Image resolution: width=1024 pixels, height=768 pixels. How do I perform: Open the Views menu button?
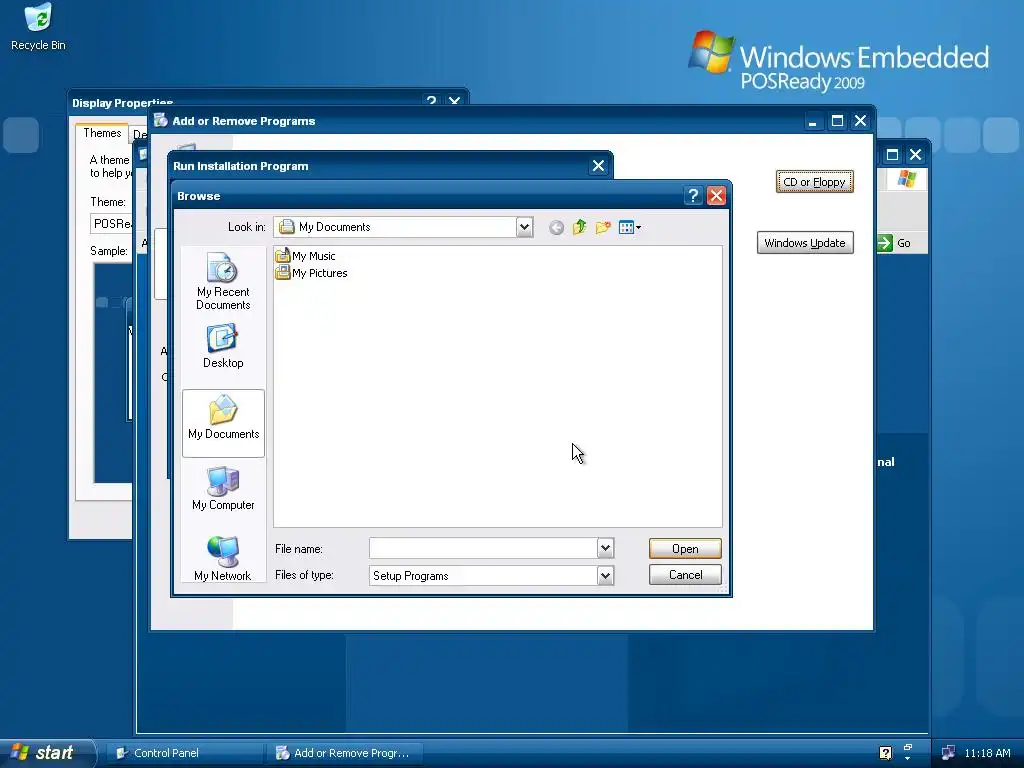coord(630,227)
